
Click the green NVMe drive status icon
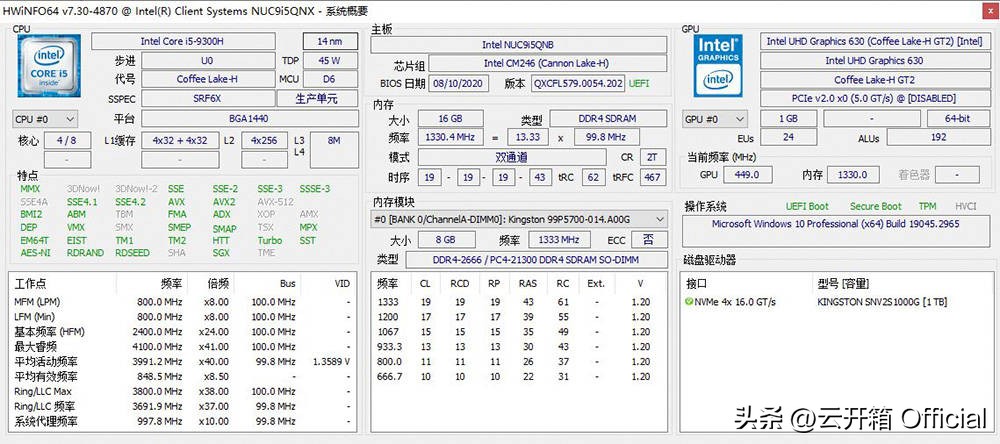689,302
